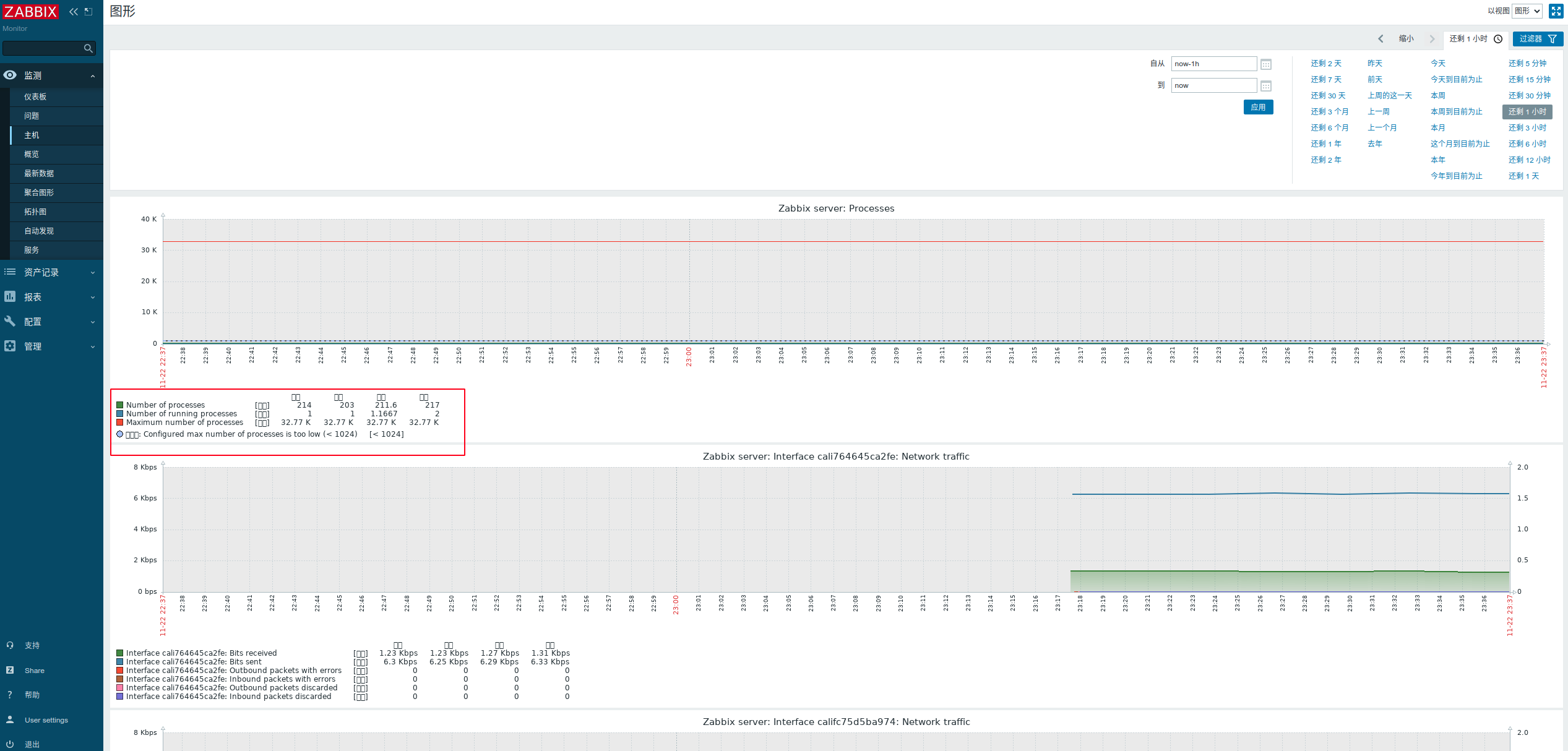Click the wrench icon next to 配置

click(x=10, y=321)
